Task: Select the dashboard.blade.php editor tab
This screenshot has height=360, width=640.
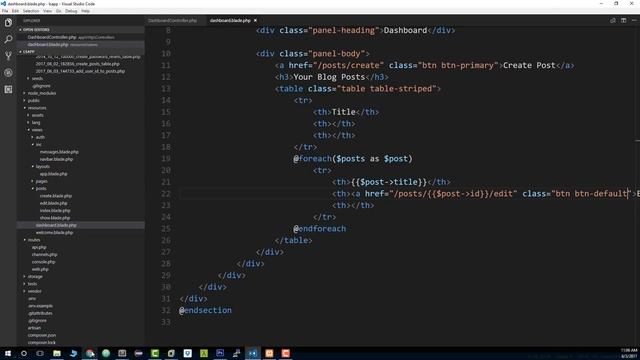Action: (230, 20)
